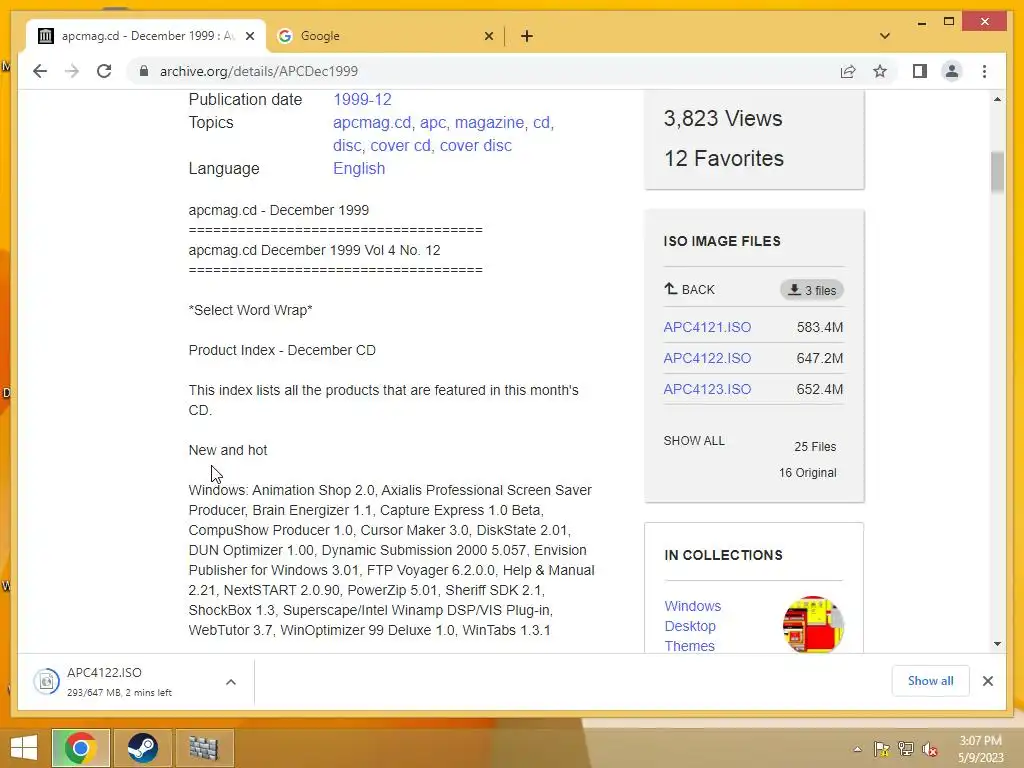Click the scrollbar down arrow
Screen dimensions: 1024x768
pos(997,644)
